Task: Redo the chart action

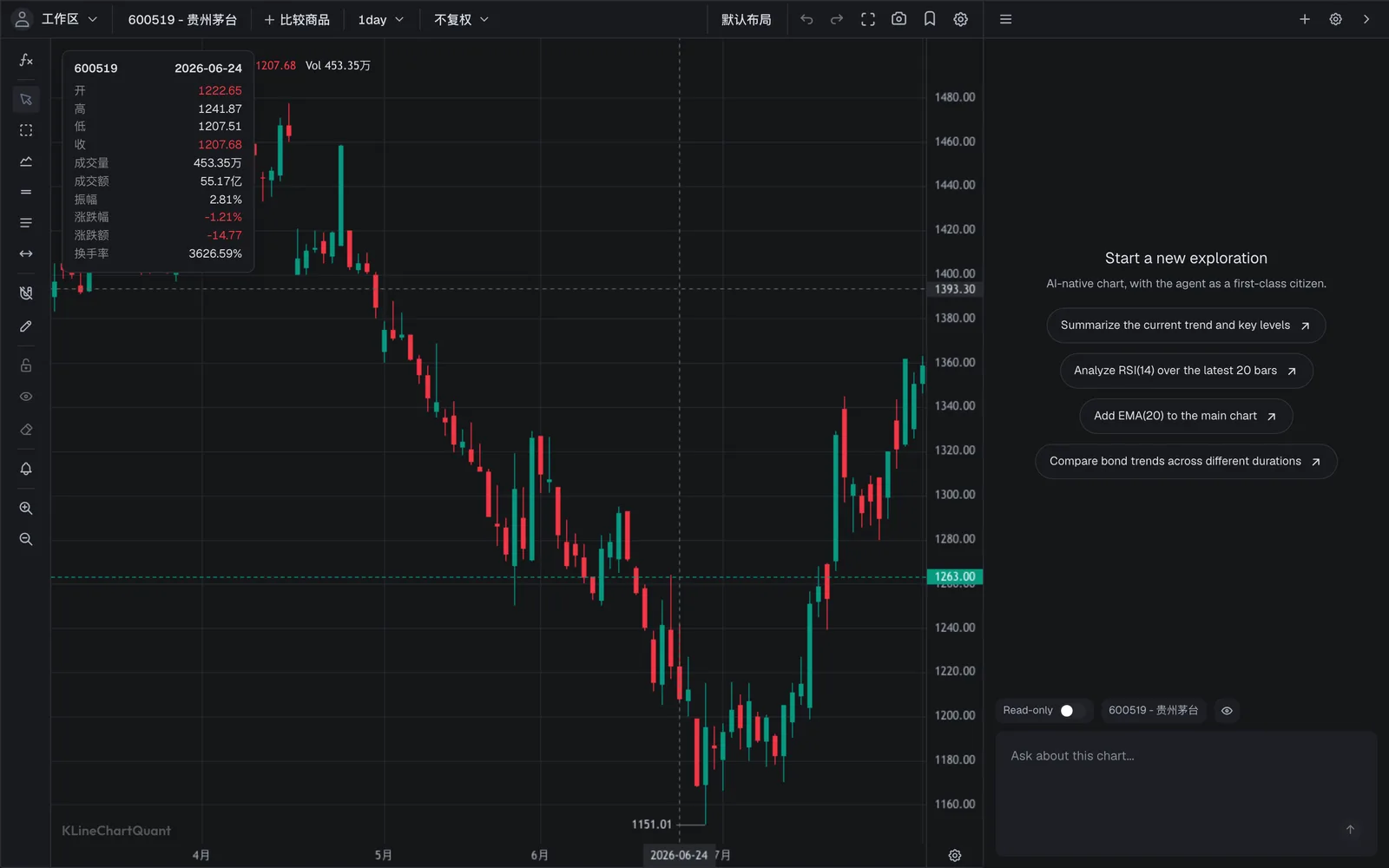Action: point(837,19)
